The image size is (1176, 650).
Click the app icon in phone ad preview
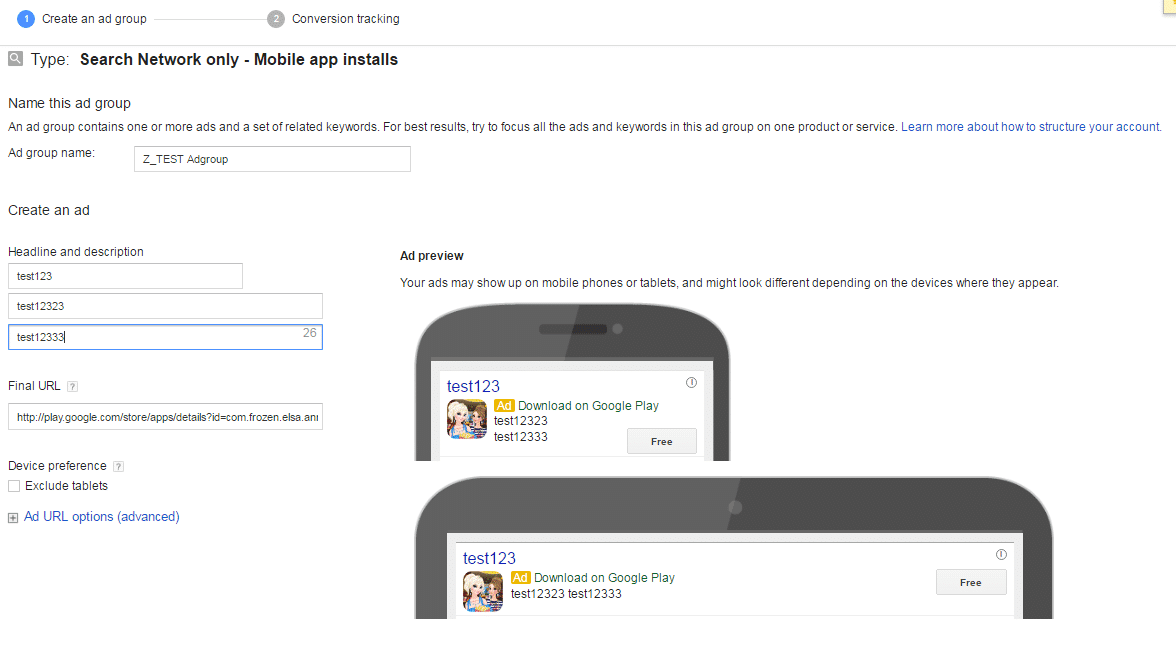(466, 419)
